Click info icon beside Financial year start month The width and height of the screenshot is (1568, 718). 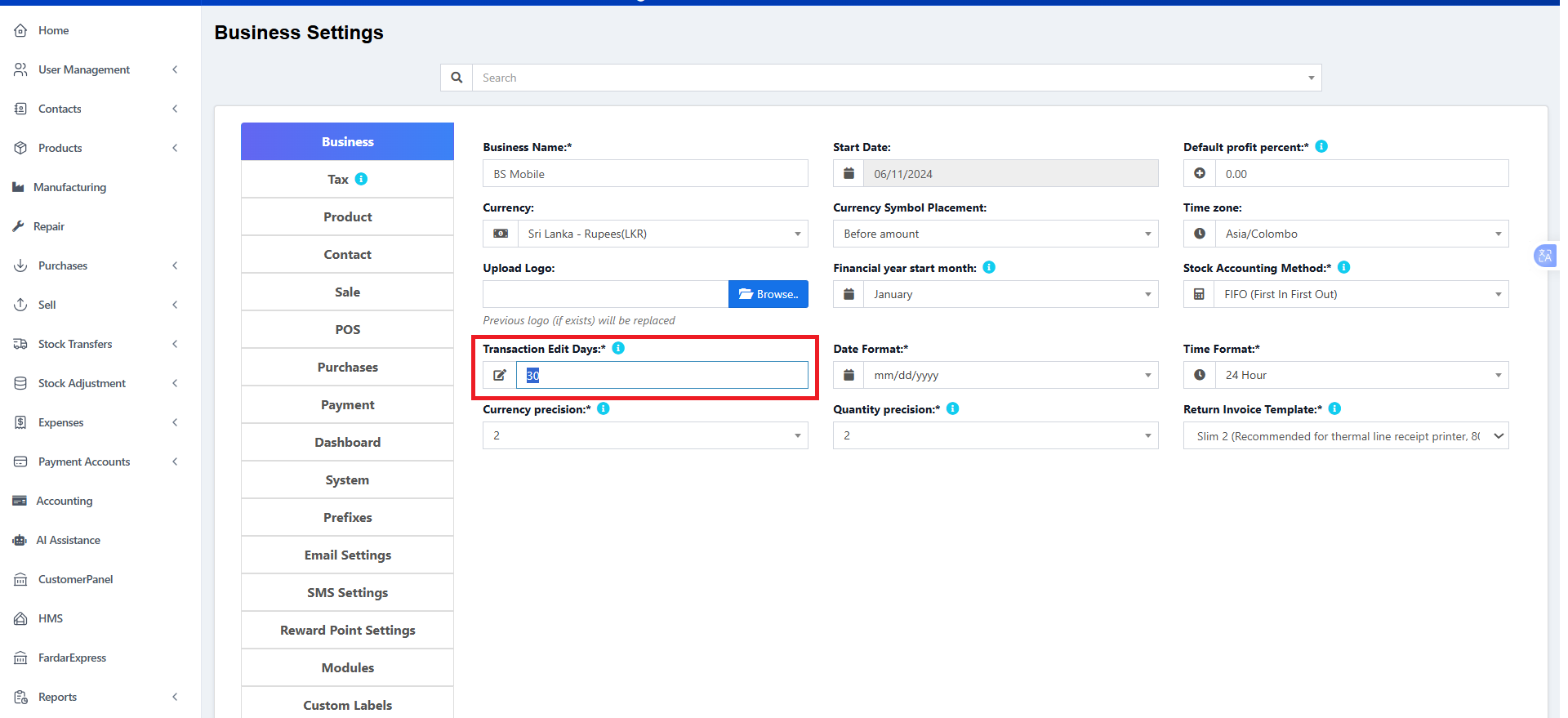989,267
